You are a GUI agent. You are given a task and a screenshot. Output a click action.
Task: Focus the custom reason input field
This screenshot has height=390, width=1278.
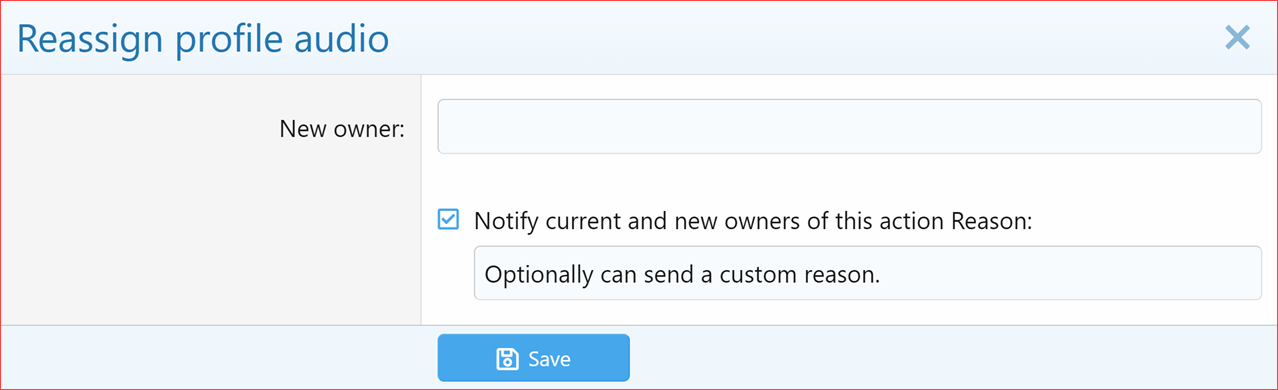click(x=867, y=273)
